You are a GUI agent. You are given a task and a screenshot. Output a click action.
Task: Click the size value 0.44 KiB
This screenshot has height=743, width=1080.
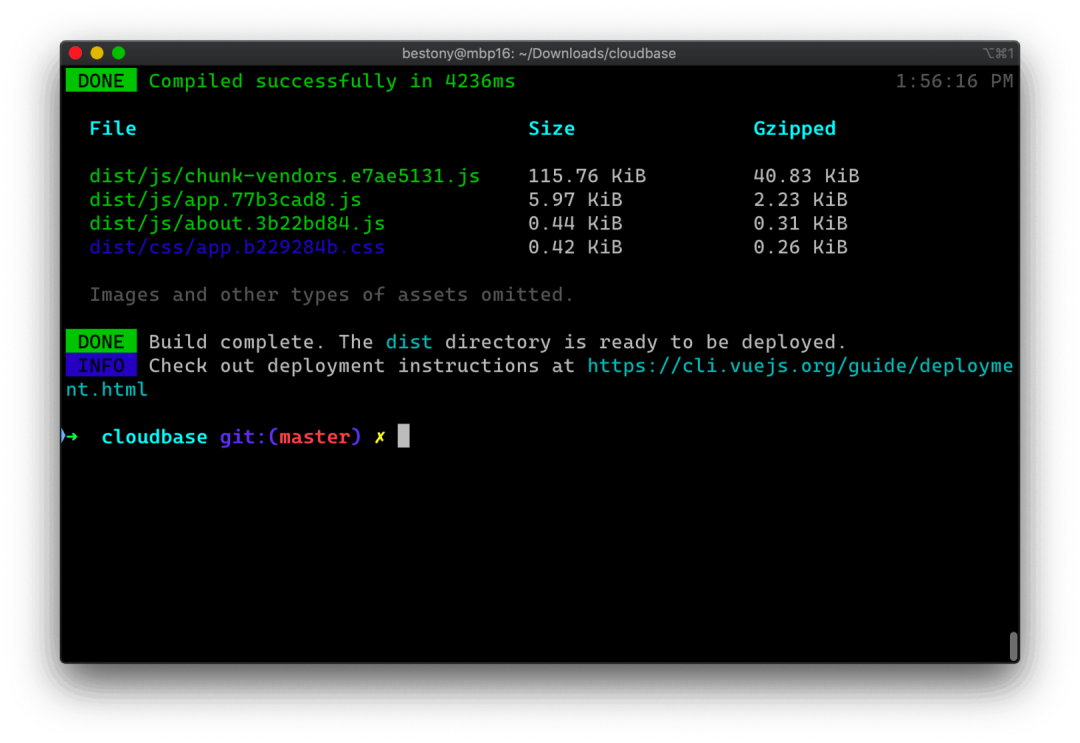click(x=575, y=223)
